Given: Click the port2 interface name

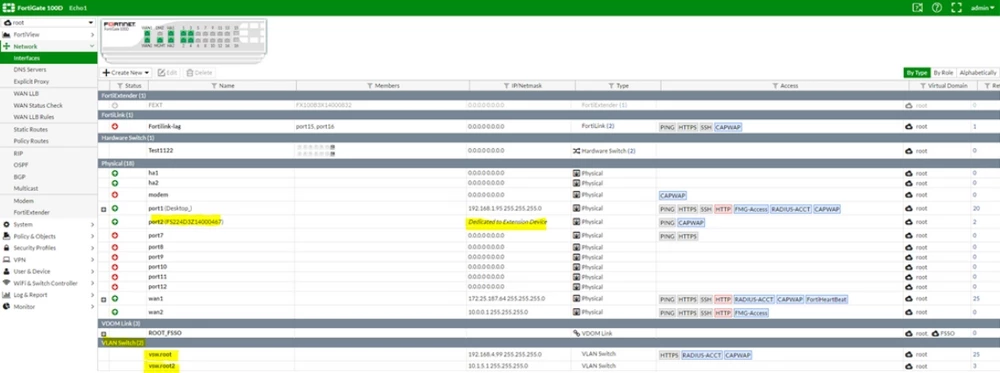Looking at the screenshot, I should pyautogui.click(x=156, y=222).
